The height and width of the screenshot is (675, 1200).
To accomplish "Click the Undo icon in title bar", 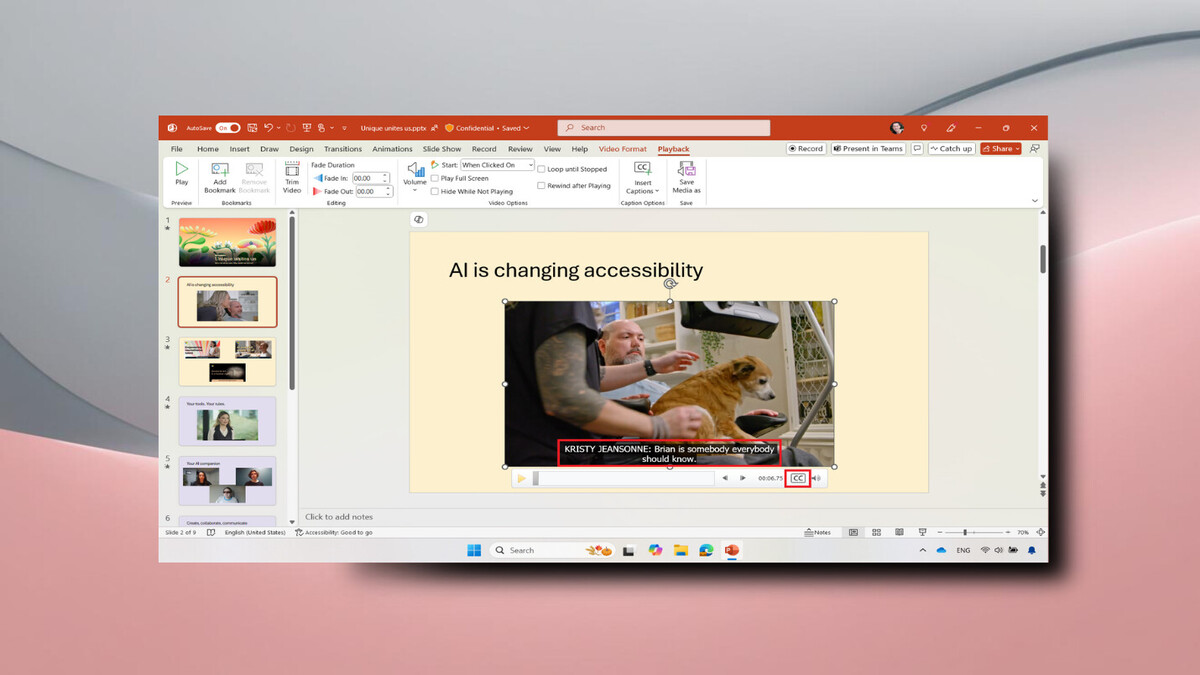I will click(x=268, y=128).
